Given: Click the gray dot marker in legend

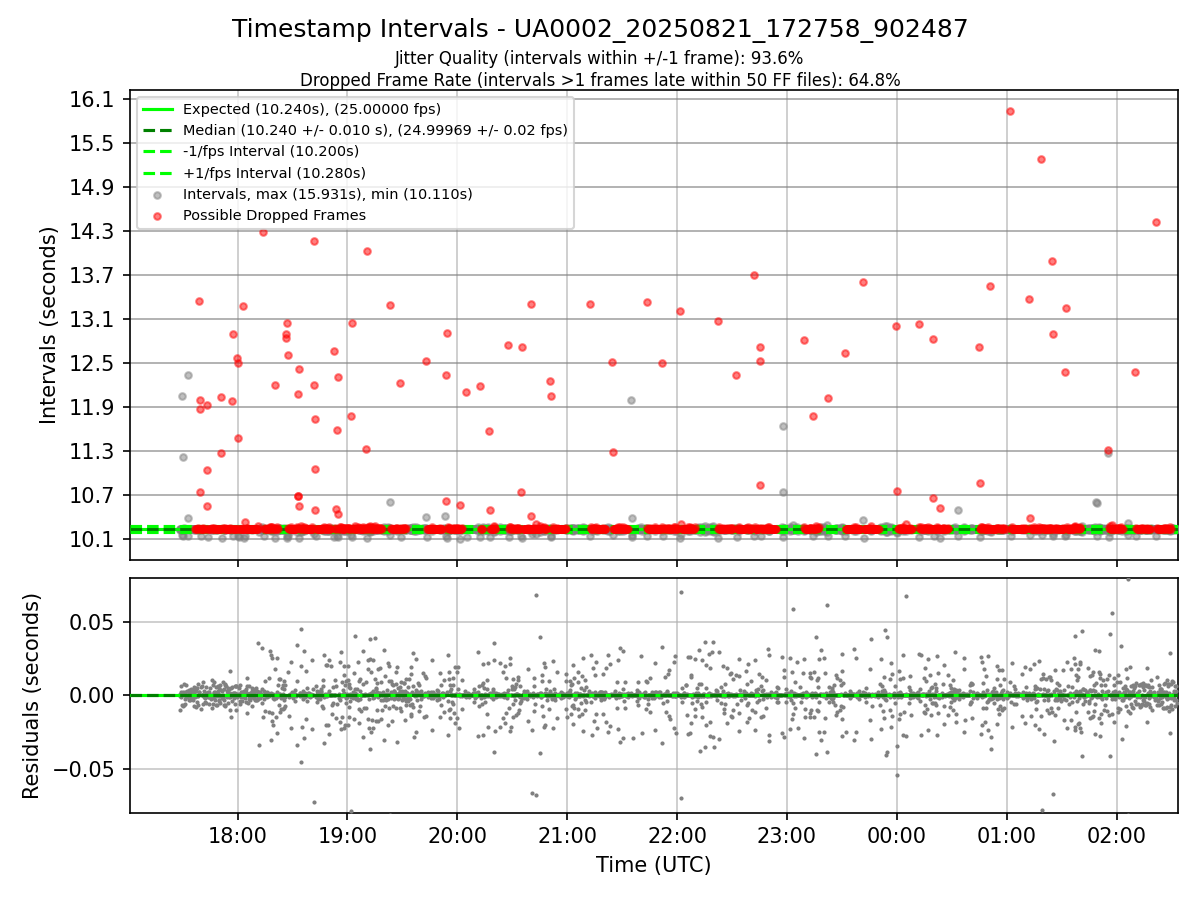Looking at the screenshot, I should pyautogui.click(x=158, y=194).
